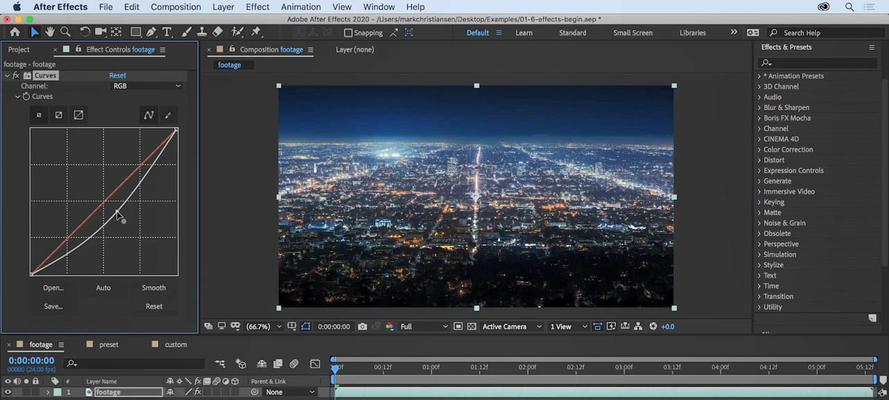Select the Clone Stamp tool
The height and width of the screenshot is (400, 889).
pos(202,32)
